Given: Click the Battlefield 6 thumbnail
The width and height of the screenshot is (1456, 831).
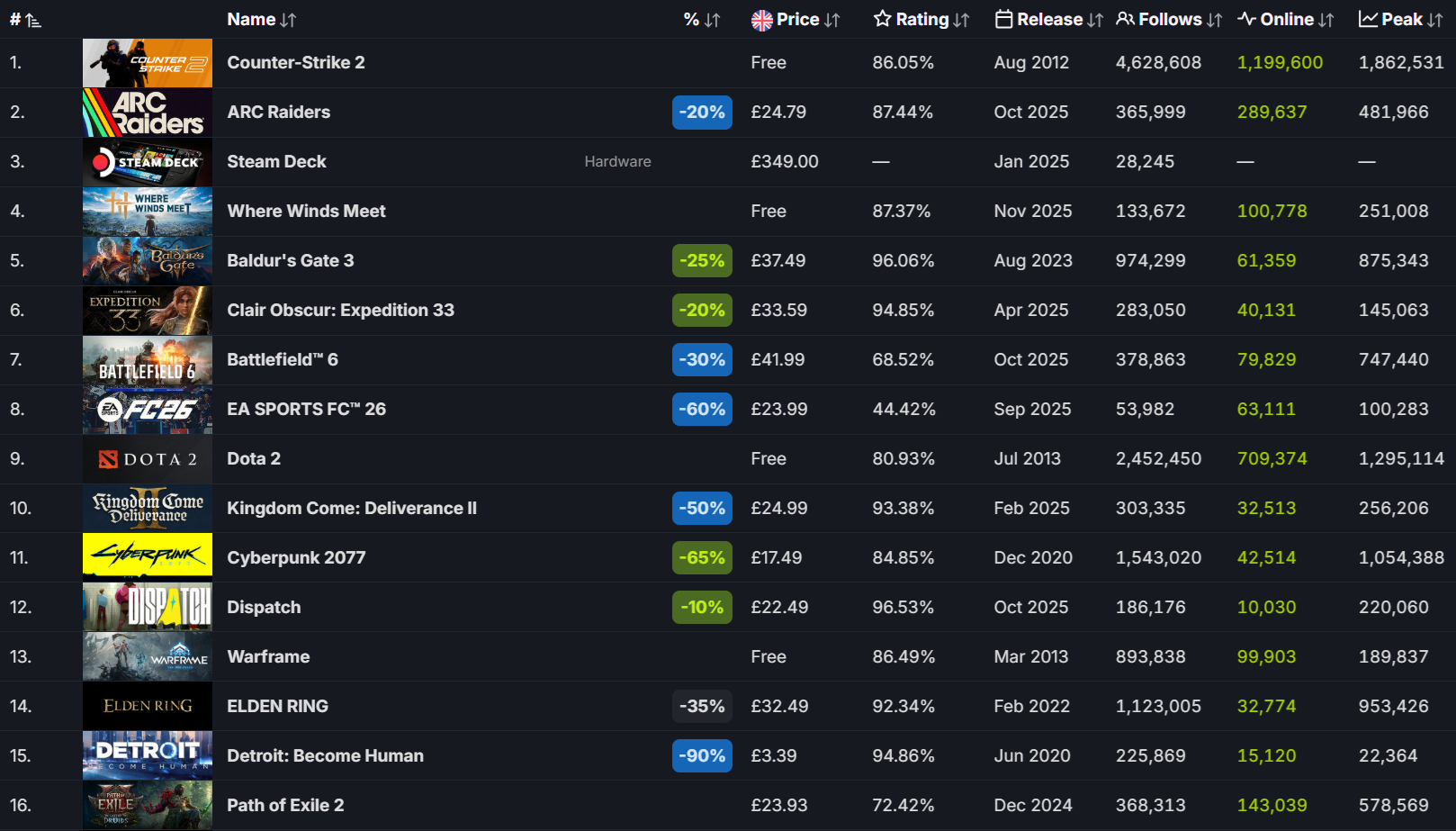Looking at the screenshot, I should coord(148,360).
